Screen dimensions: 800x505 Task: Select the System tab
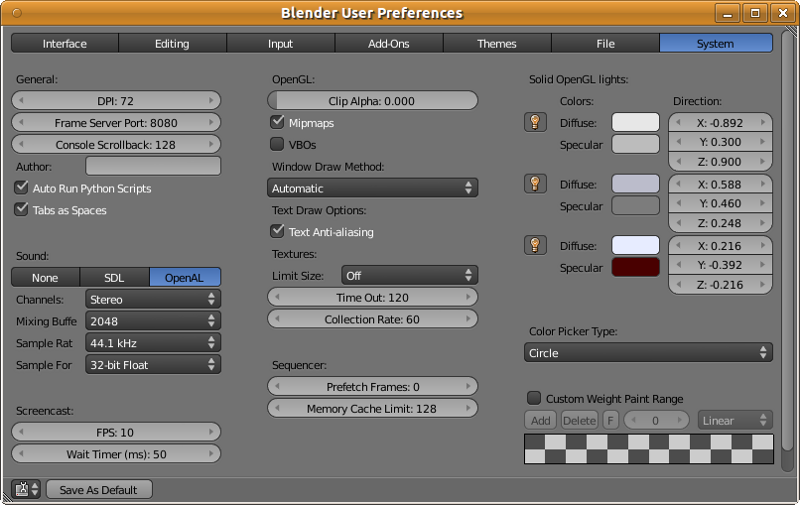pyautogui.click(x=716, y=43)
